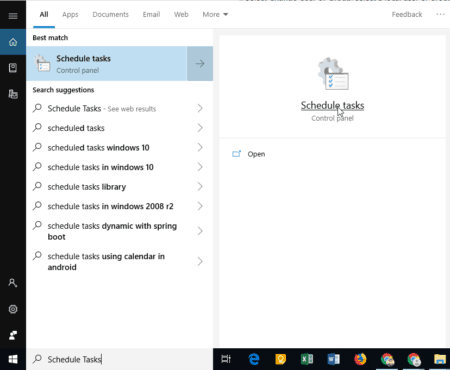Select the Open icon in the preview pane

(236, 154)
